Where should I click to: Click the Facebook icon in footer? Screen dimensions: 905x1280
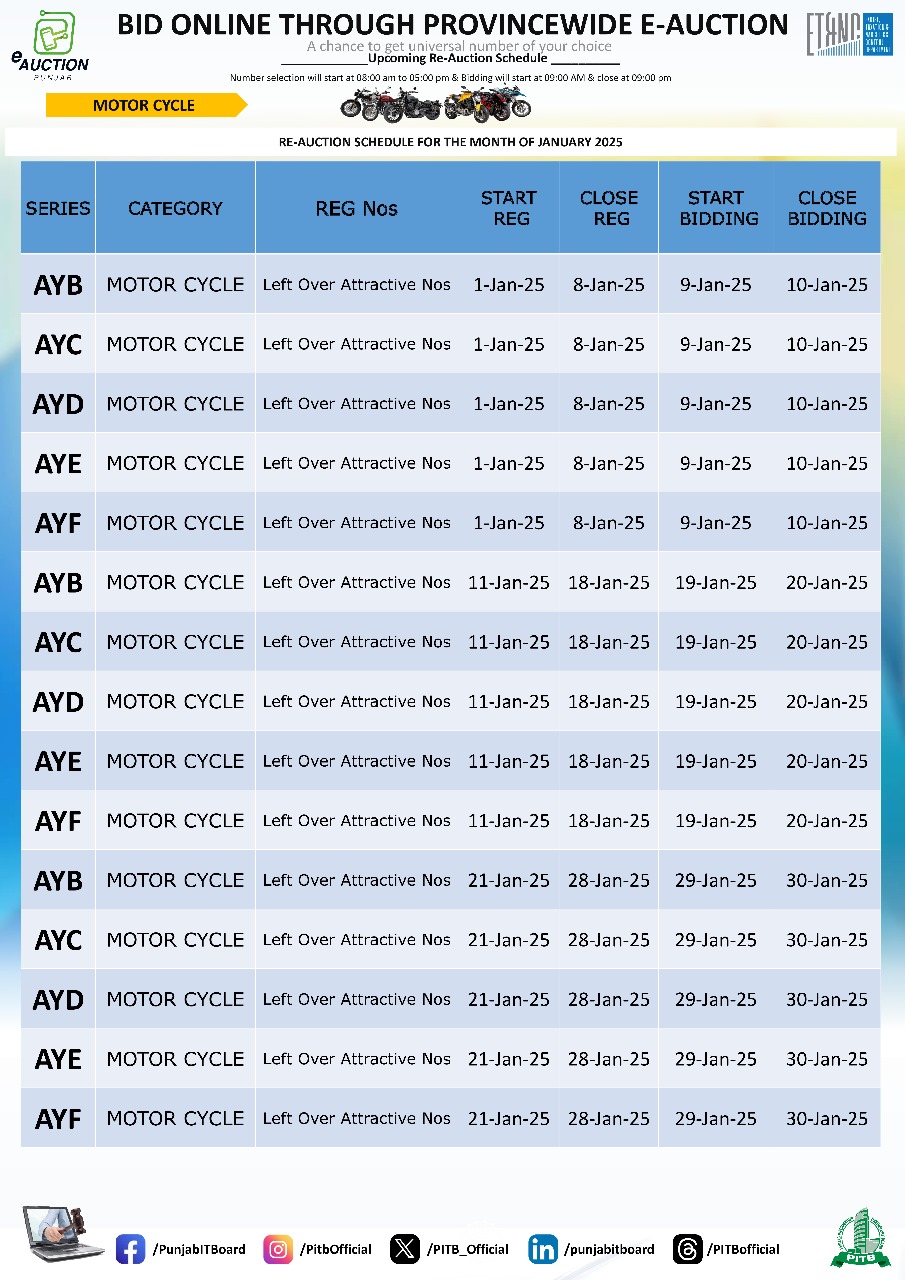130,1249
